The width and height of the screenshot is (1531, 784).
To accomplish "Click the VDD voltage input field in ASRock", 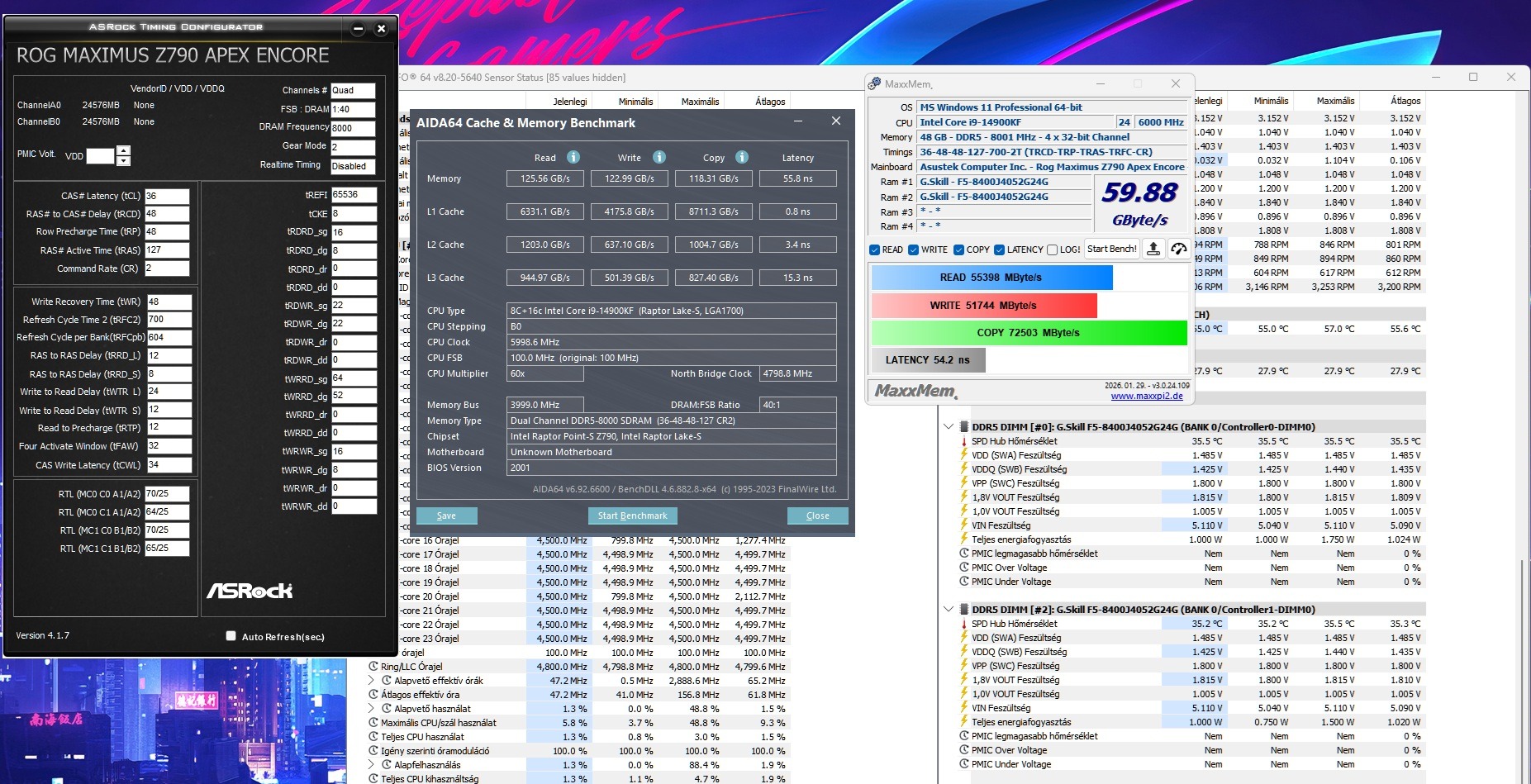I will [100, 155].
